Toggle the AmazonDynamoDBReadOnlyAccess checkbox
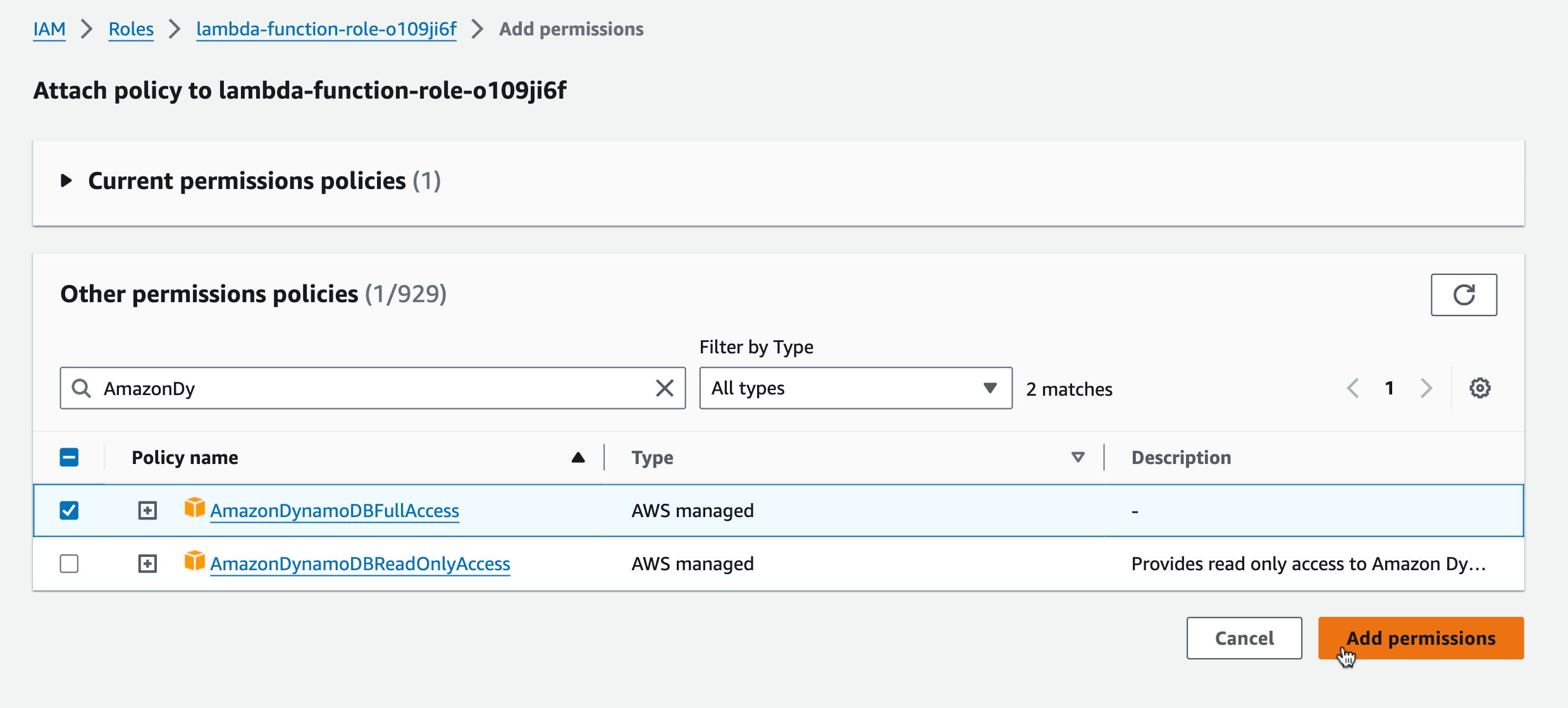 [70, 563]
